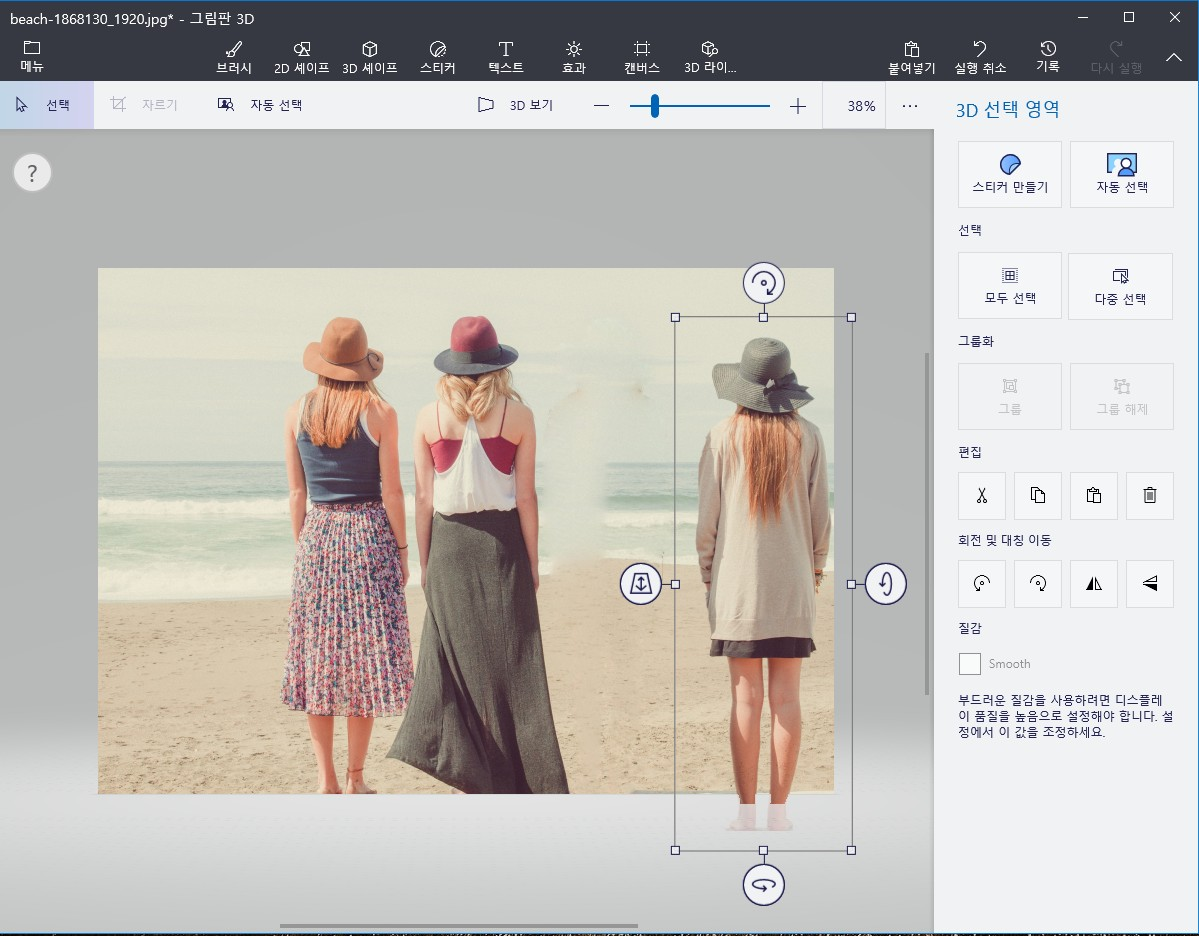Screen dimensions: 1199x936
Task: Open the 3D shapes (3D 셰이프) tool
Action: pos(369,57)
